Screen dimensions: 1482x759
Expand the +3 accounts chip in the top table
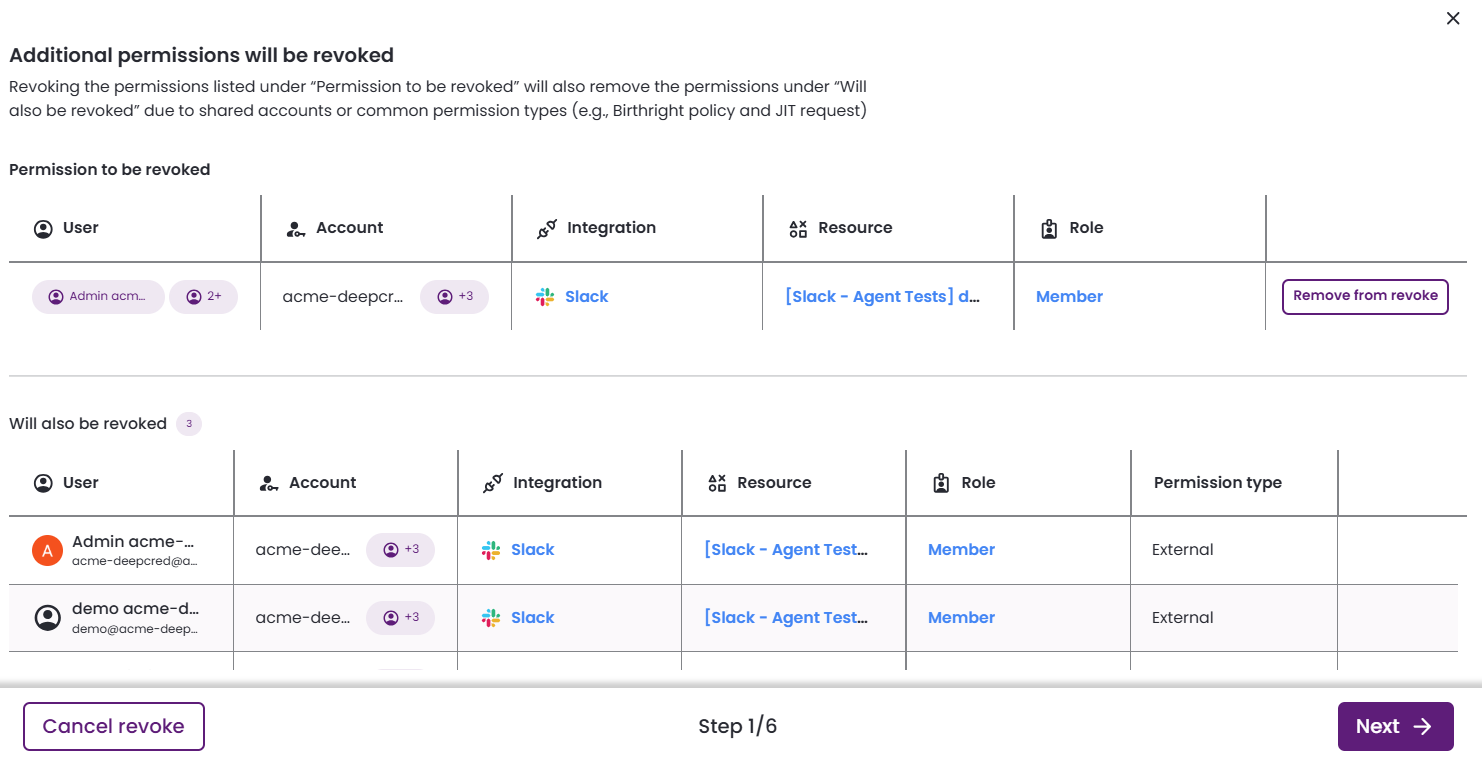point(455,297)
